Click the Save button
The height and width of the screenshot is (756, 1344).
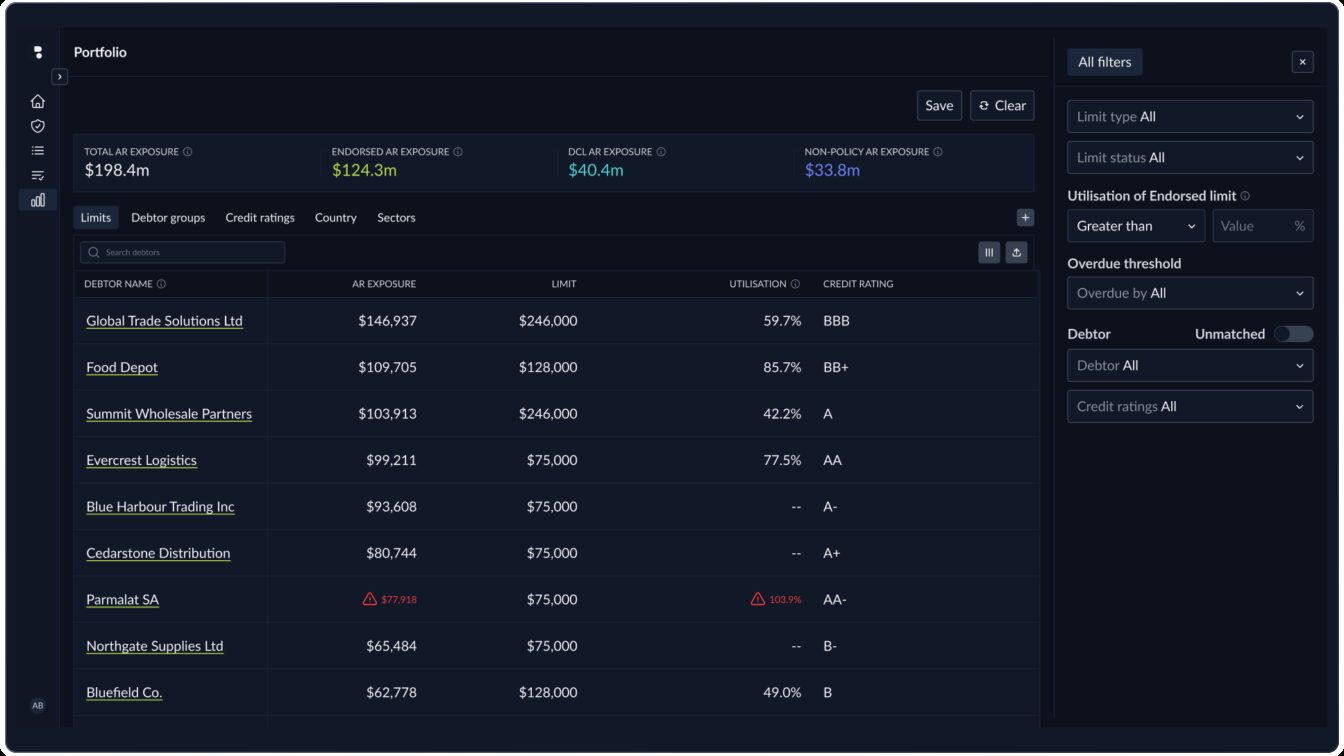[939, 106]
